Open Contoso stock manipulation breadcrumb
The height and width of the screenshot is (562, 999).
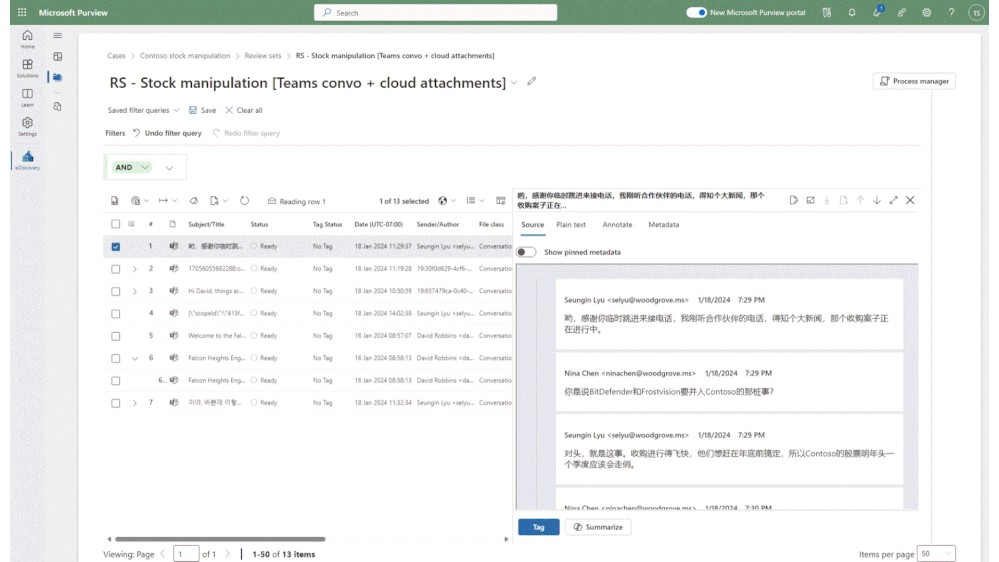185,56
